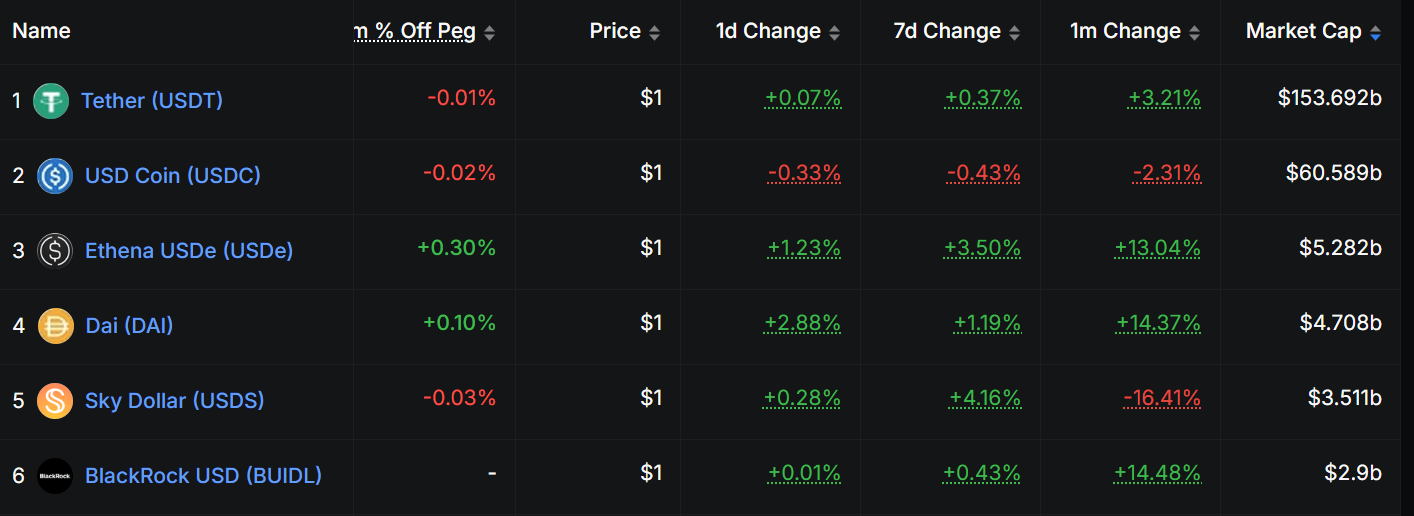Click the BlackRock USD logo icon
Viewport: 1414px width, 516px height.
point(55,476)
